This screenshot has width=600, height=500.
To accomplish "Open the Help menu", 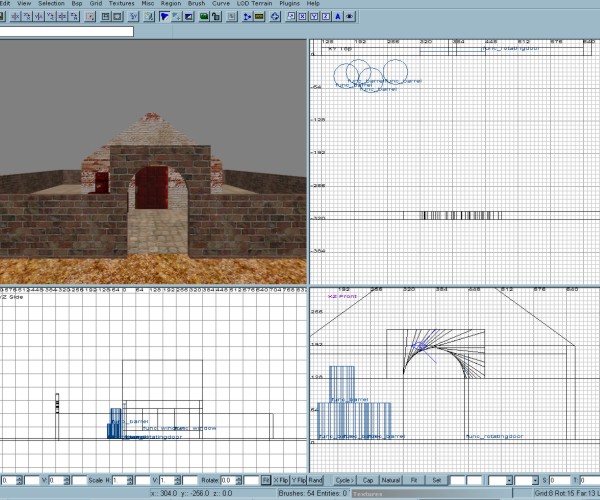I will click(x=313, y=3).
